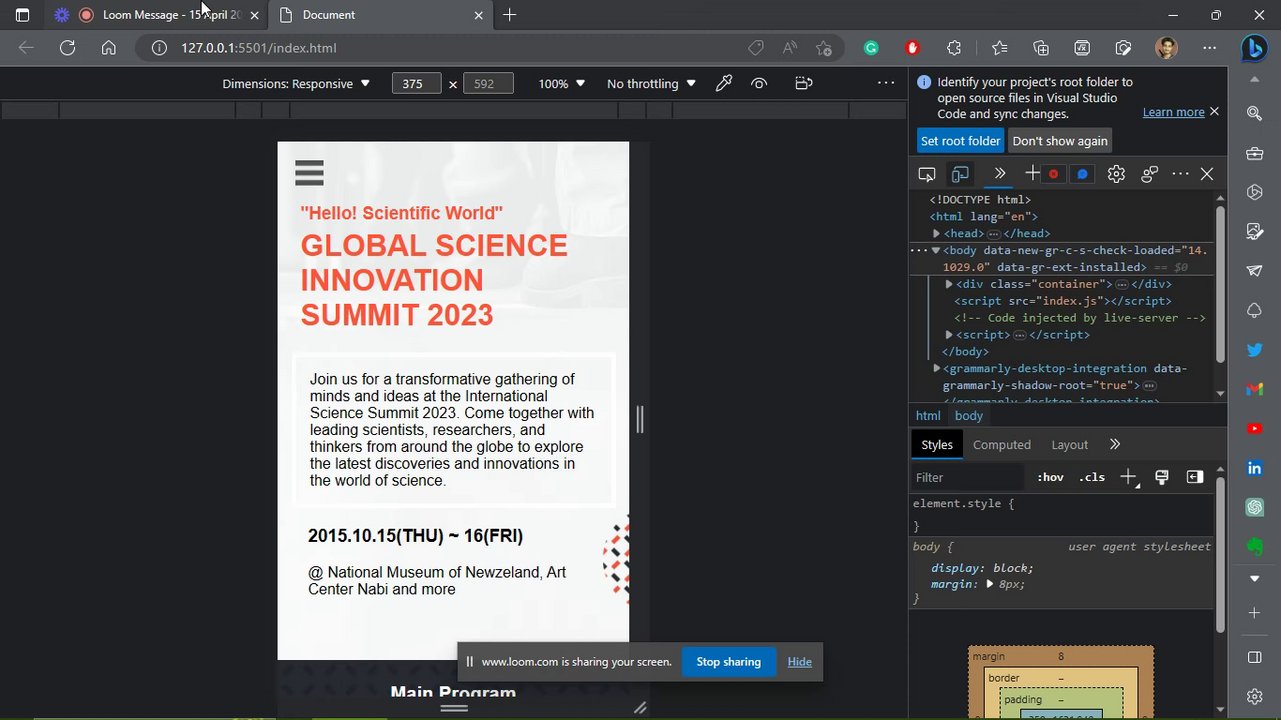Expand the margin shorthand property
This screenshot has height=720, width=1281.
click(x=990, y=584)
